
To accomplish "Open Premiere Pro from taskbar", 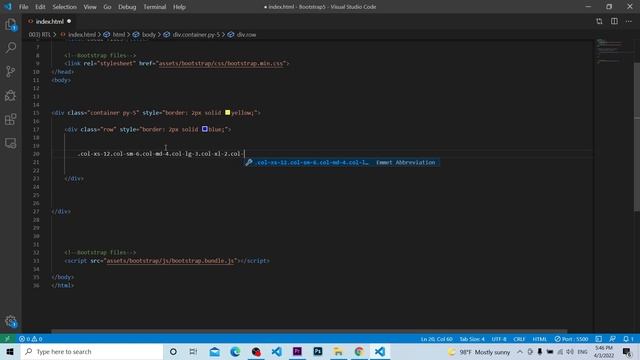I will click(297, 351).
